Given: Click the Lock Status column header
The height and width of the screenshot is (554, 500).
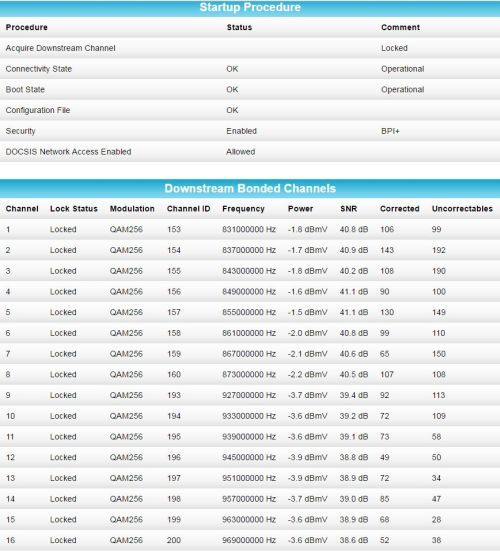Looking at the screenshot, I should click(x=74, y=209).
